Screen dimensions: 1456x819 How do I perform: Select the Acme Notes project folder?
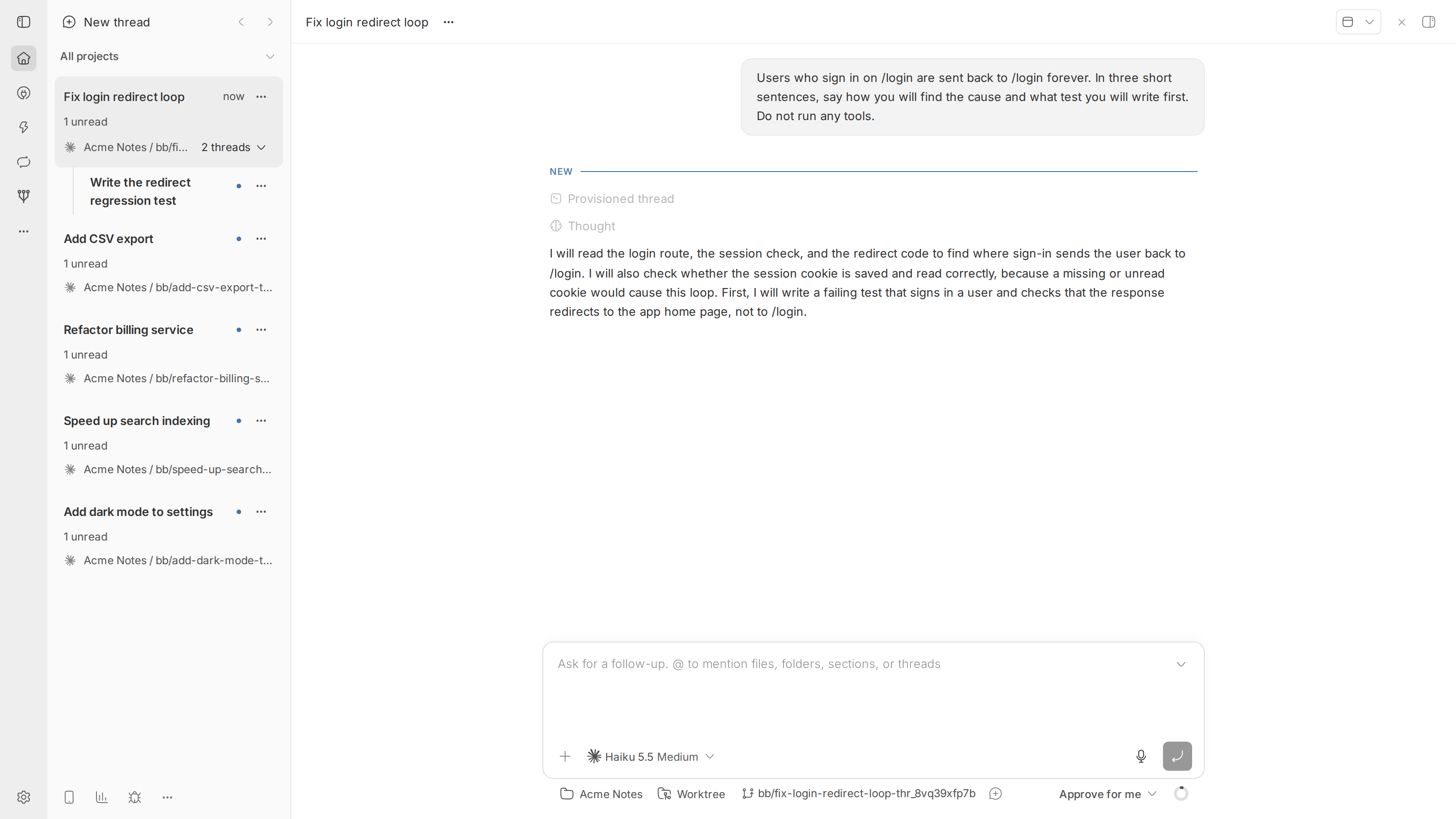(602, 794)
